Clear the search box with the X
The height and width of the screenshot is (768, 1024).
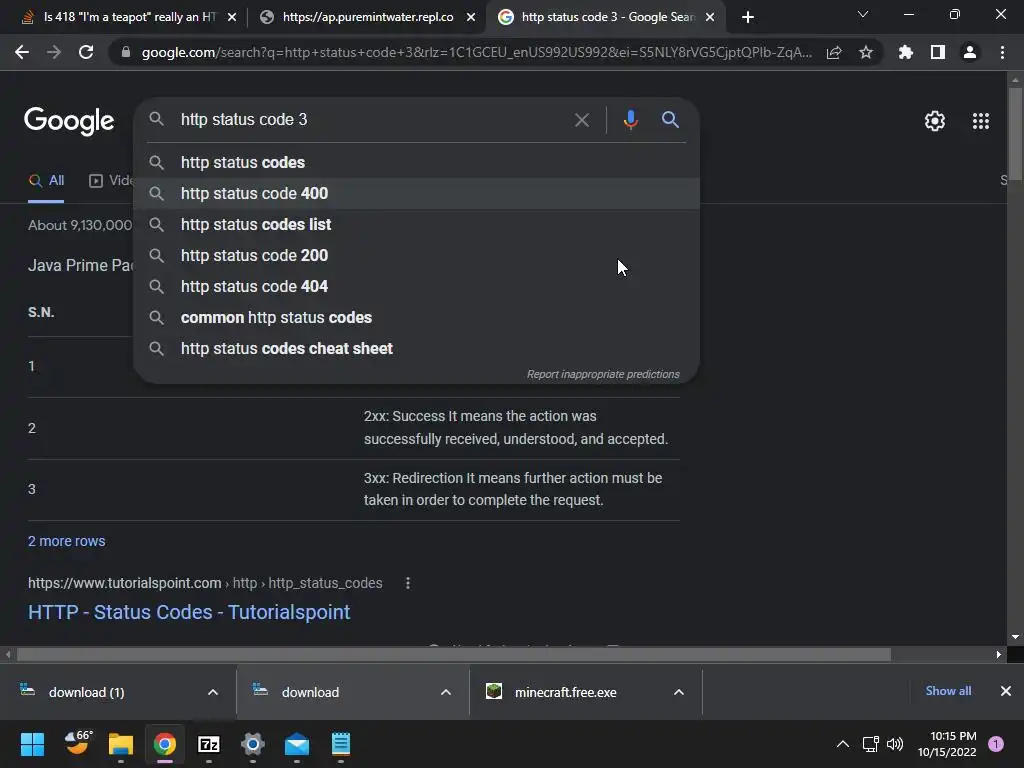click(x=581, y=120)
